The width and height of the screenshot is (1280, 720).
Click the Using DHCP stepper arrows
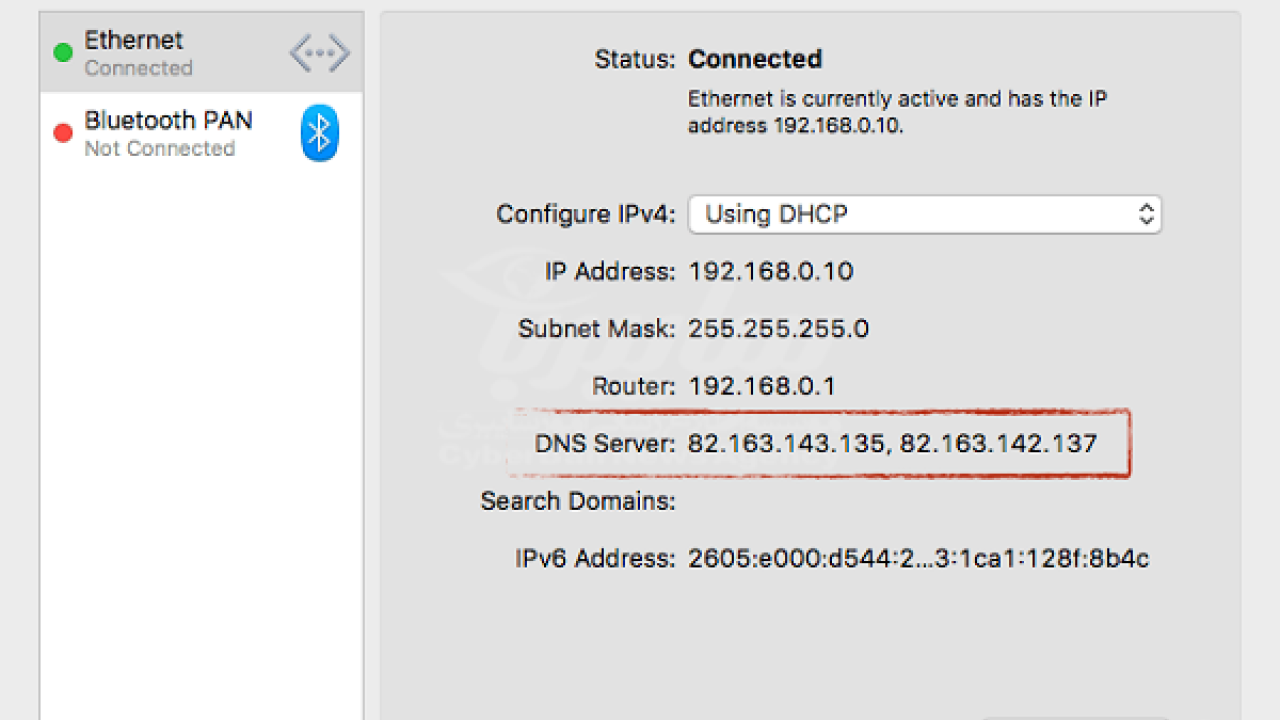(x=1146, y=214)
